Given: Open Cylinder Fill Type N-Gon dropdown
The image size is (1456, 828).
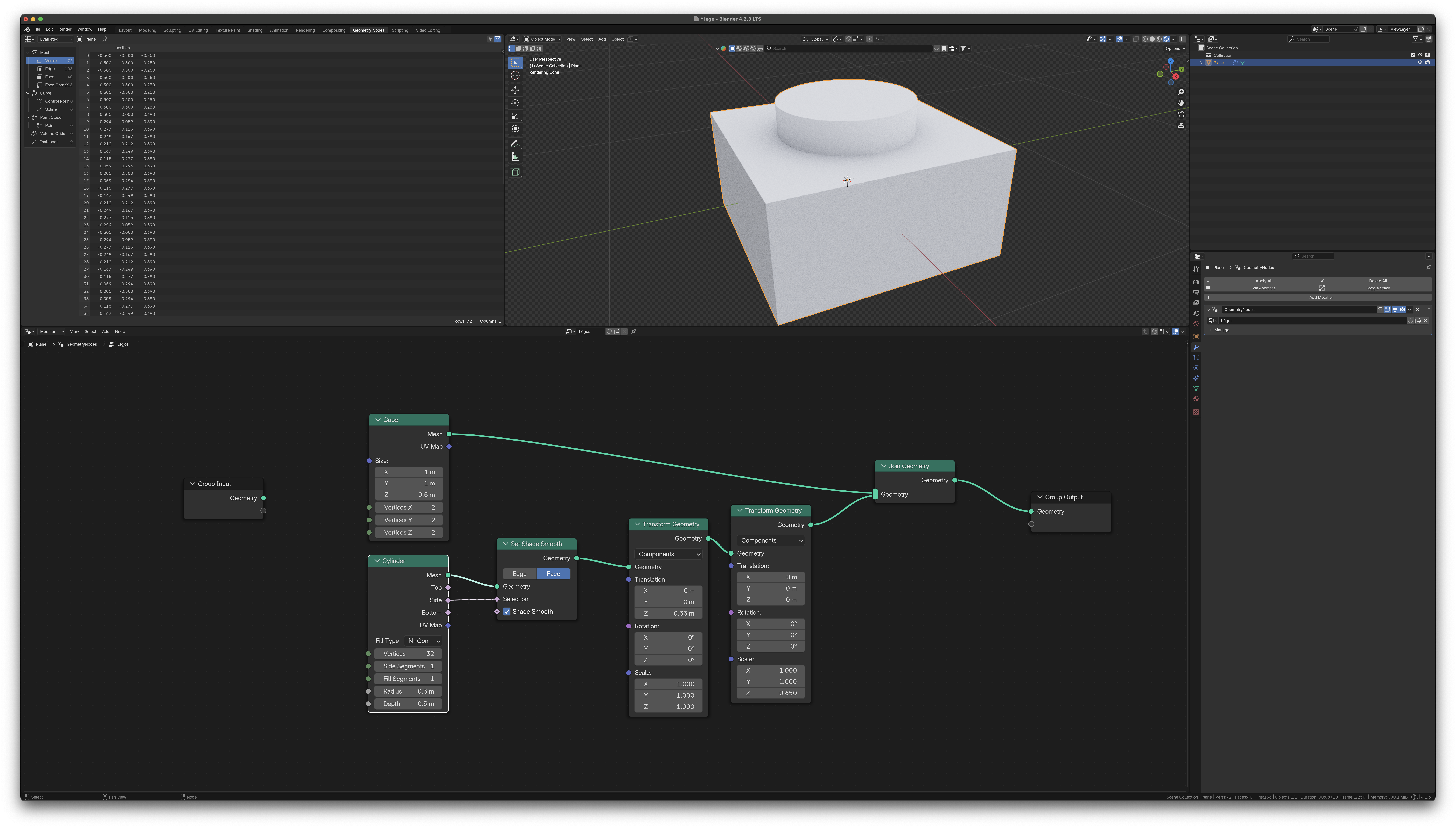Looking at the screenshot, I should click(x=423, y=641).
